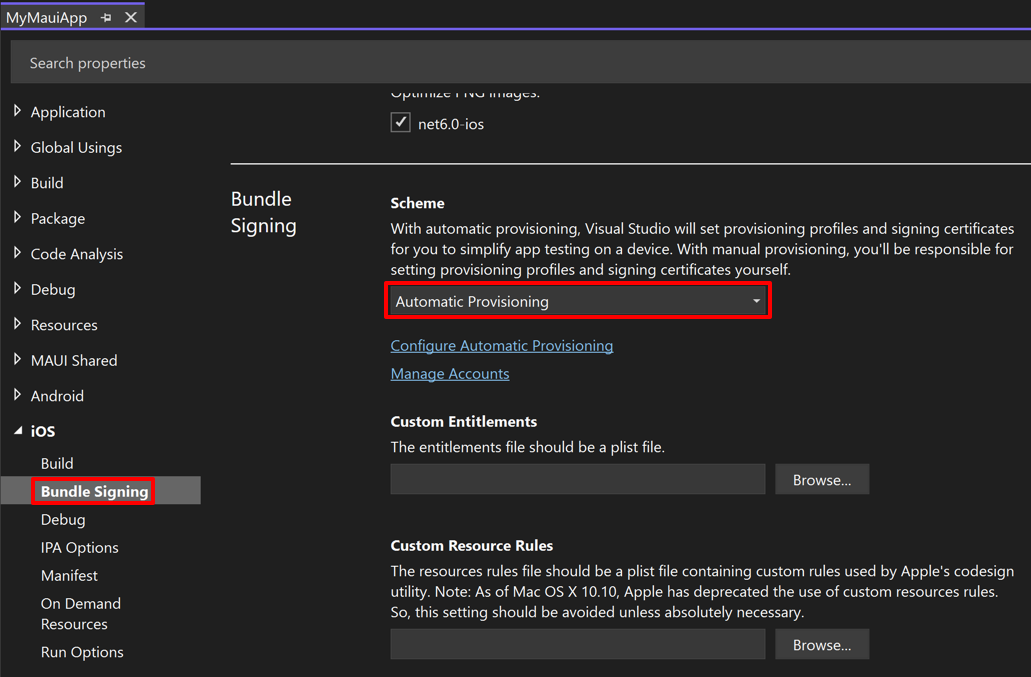The image size is (1031, 677).
Task: Expand the Android section
Action: pyautogui.click(x=18, y=395)
